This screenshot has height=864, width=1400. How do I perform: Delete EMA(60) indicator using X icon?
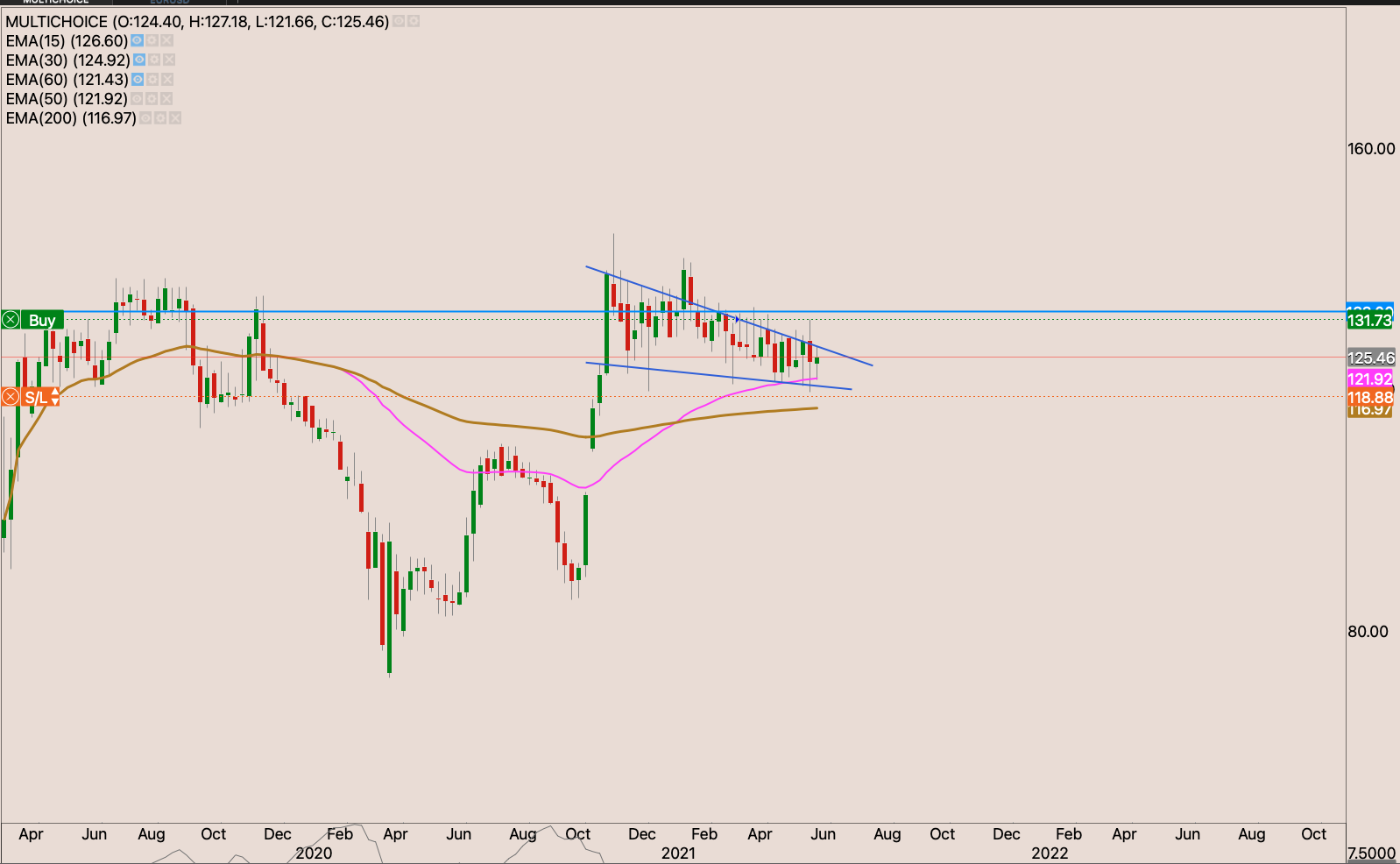tap(166, 80)
